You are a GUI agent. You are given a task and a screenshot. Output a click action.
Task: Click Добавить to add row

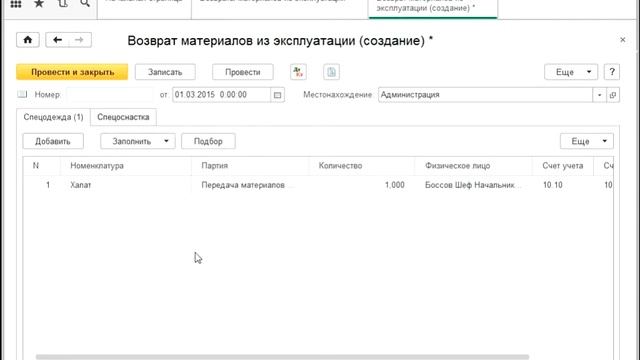pos(53,141)
